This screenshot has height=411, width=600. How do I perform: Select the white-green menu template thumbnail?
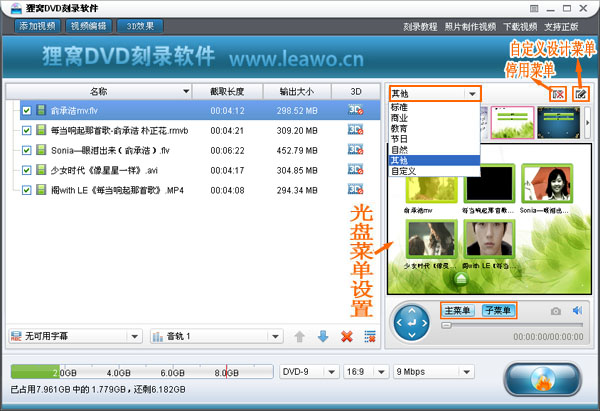coord(512,122)
